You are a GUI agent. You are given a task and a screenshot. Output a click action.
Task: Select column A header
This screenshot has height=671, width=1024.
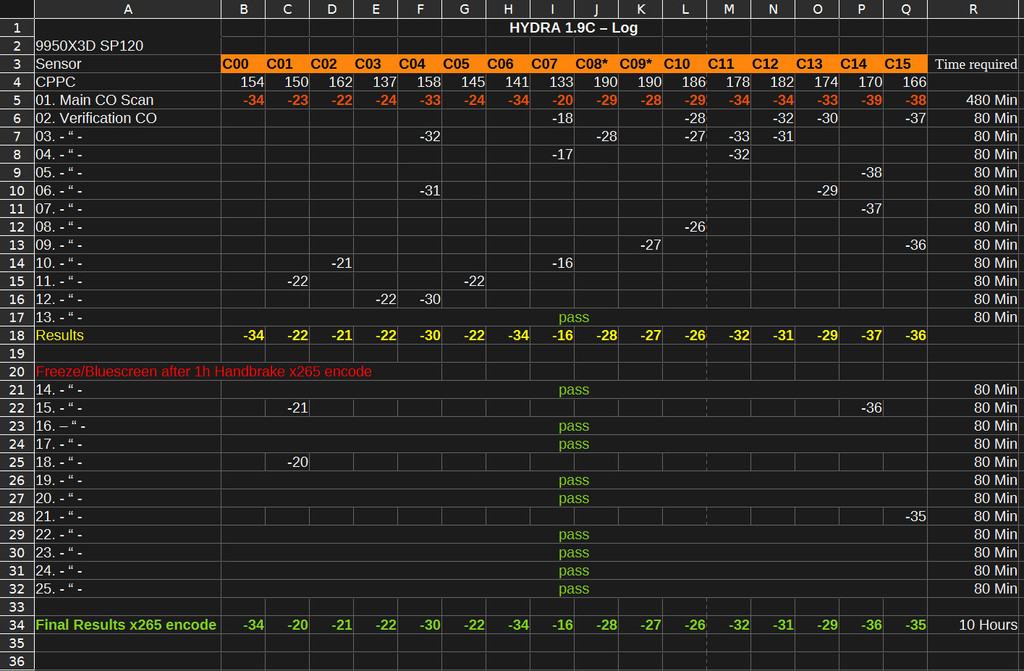(128, 9)
